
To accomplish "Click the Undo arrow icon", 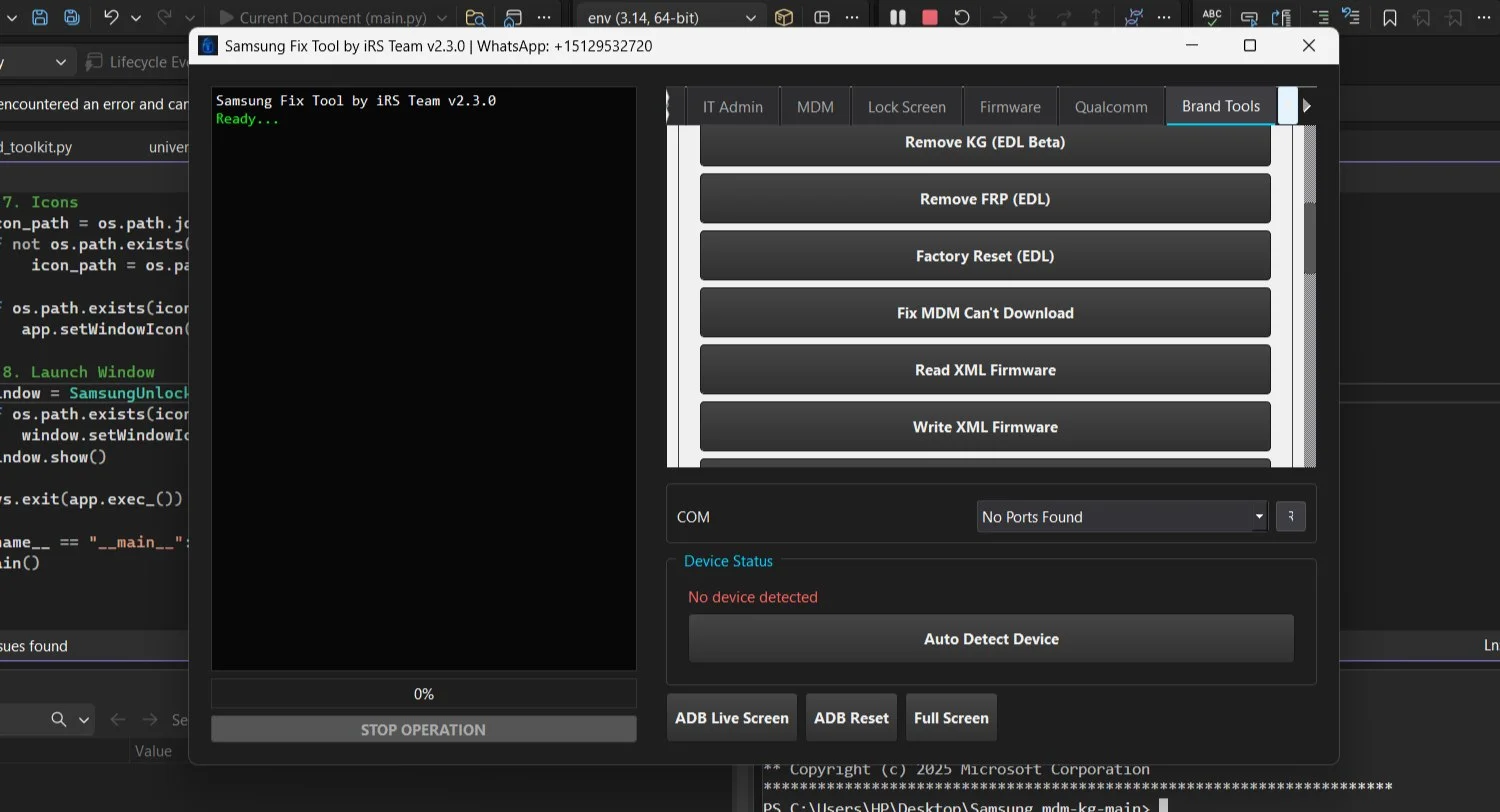I will tap(111, 18).
